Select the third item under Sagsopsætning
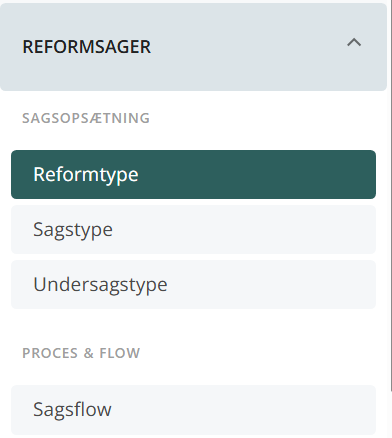392x438 pixels. pos(193,284)
